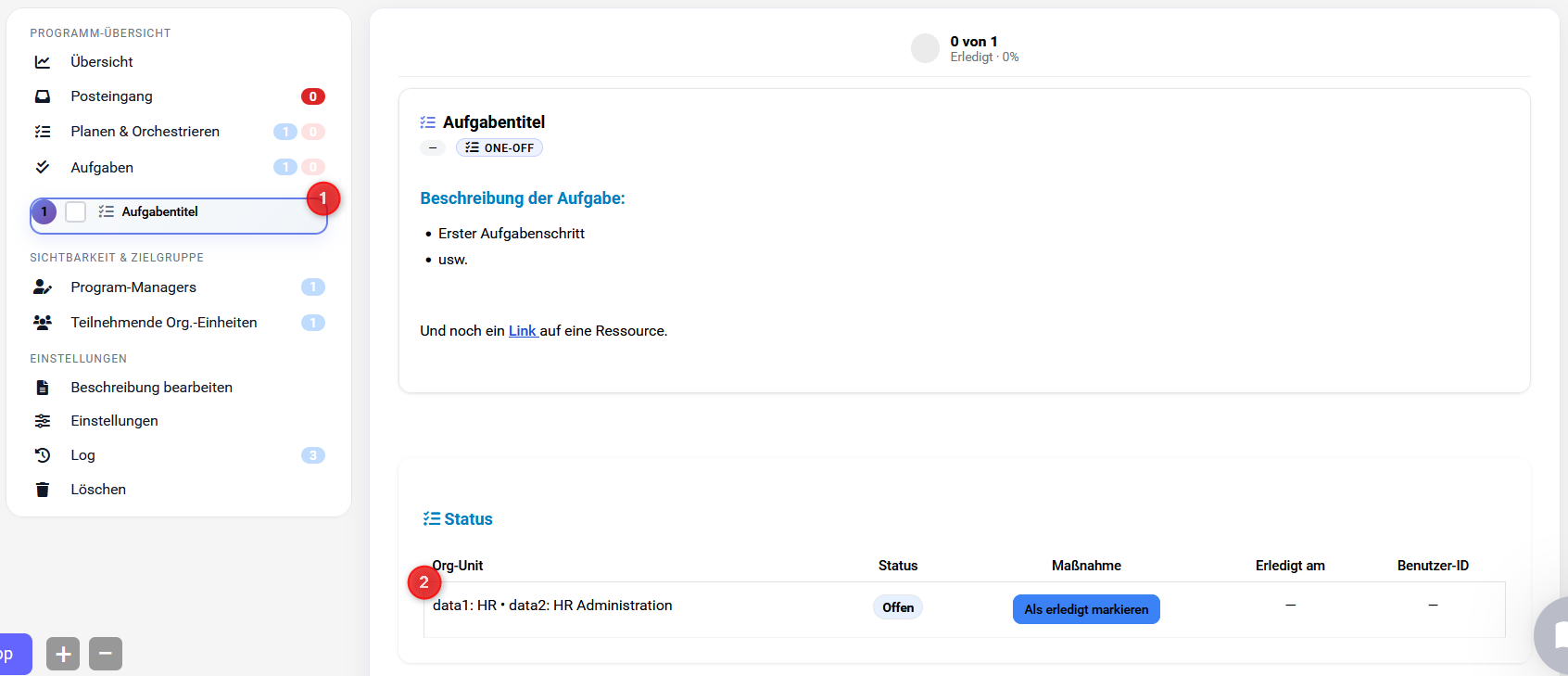Click the Übersicht chart icon
This screenshot has height=676, width=1568.
(43, 62)
